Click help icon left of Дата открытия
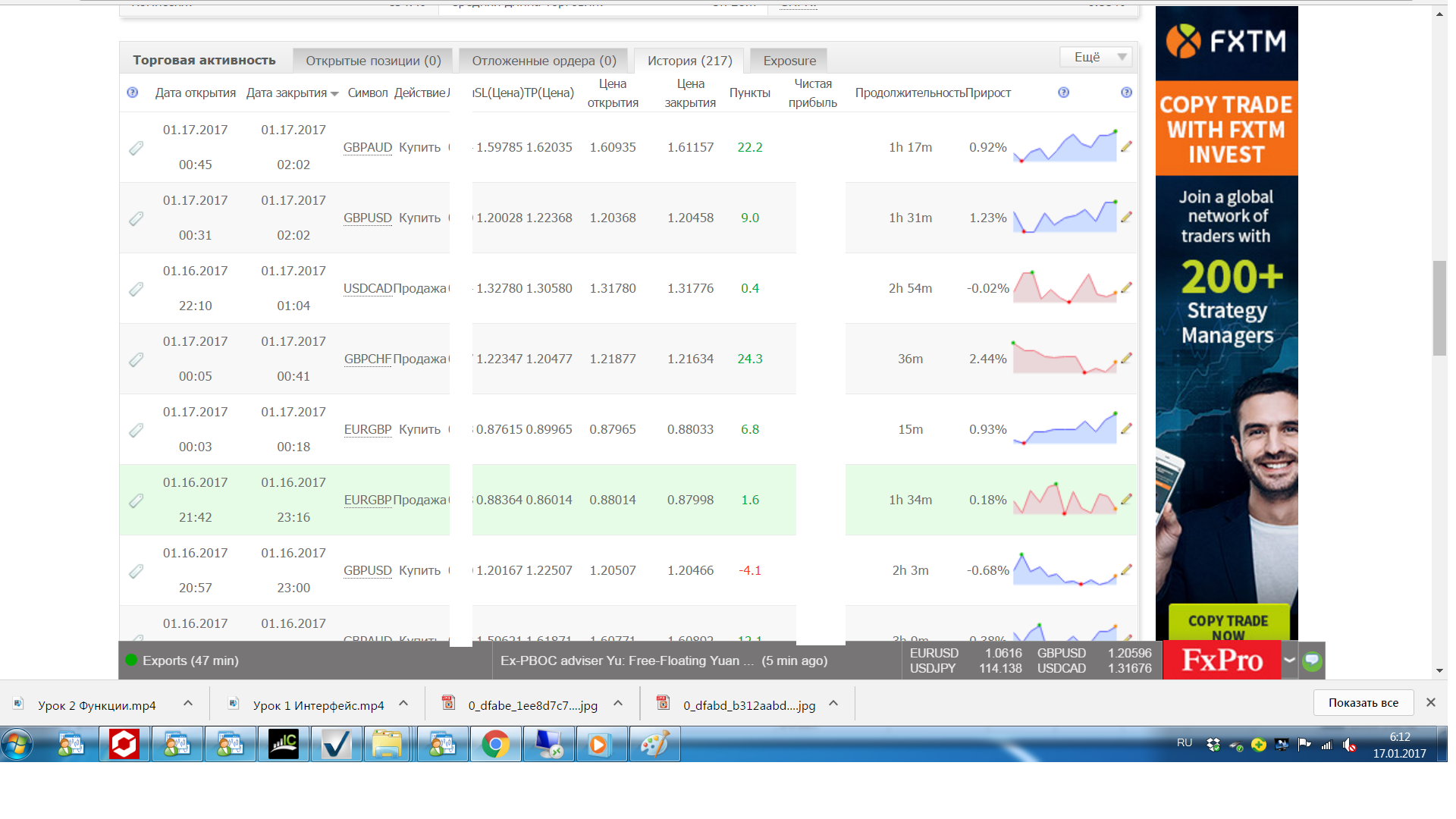This screenshot has width=1456, height=819. point(133,93)
